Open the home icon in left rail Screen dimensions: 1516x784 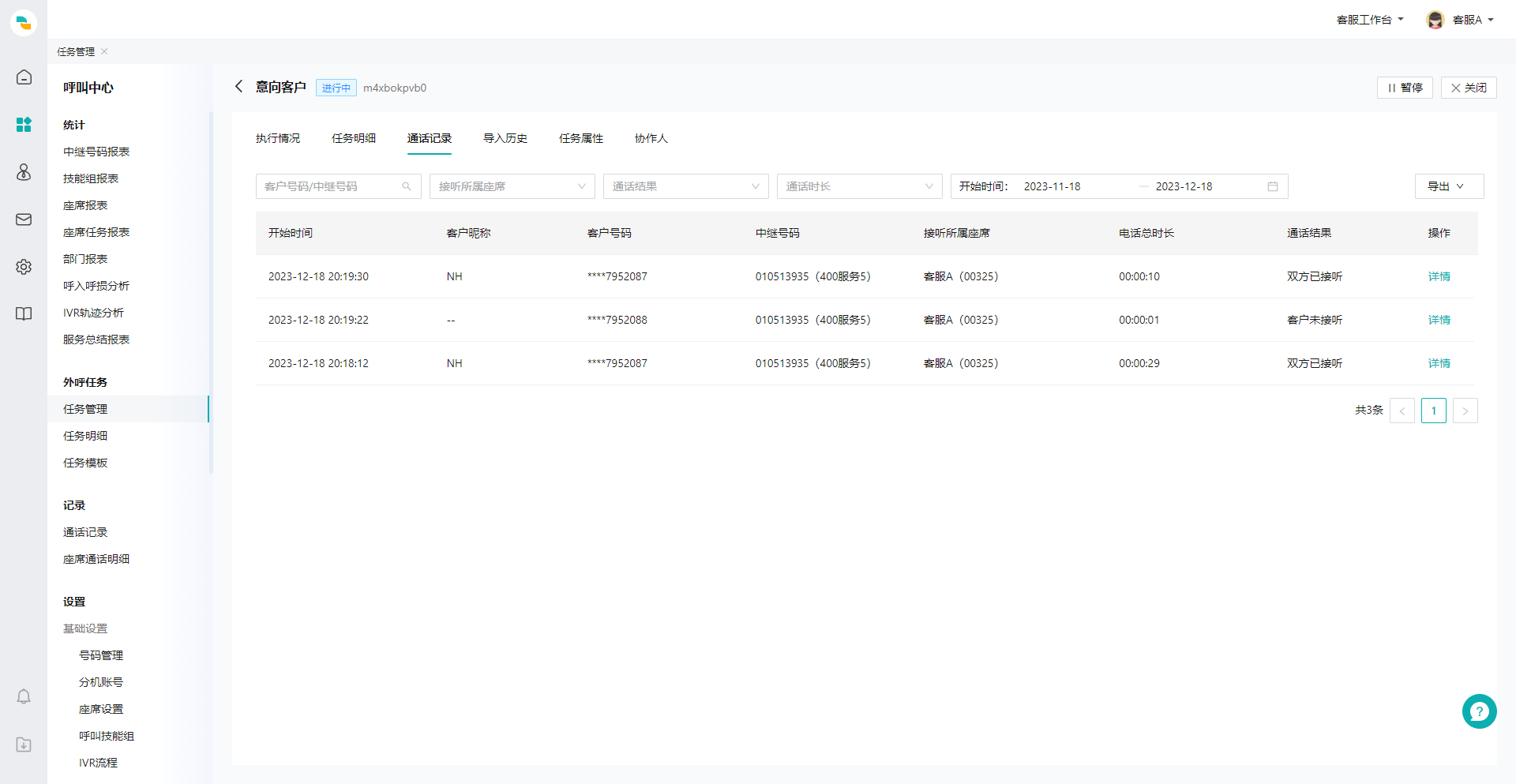[x=24, y=77]
